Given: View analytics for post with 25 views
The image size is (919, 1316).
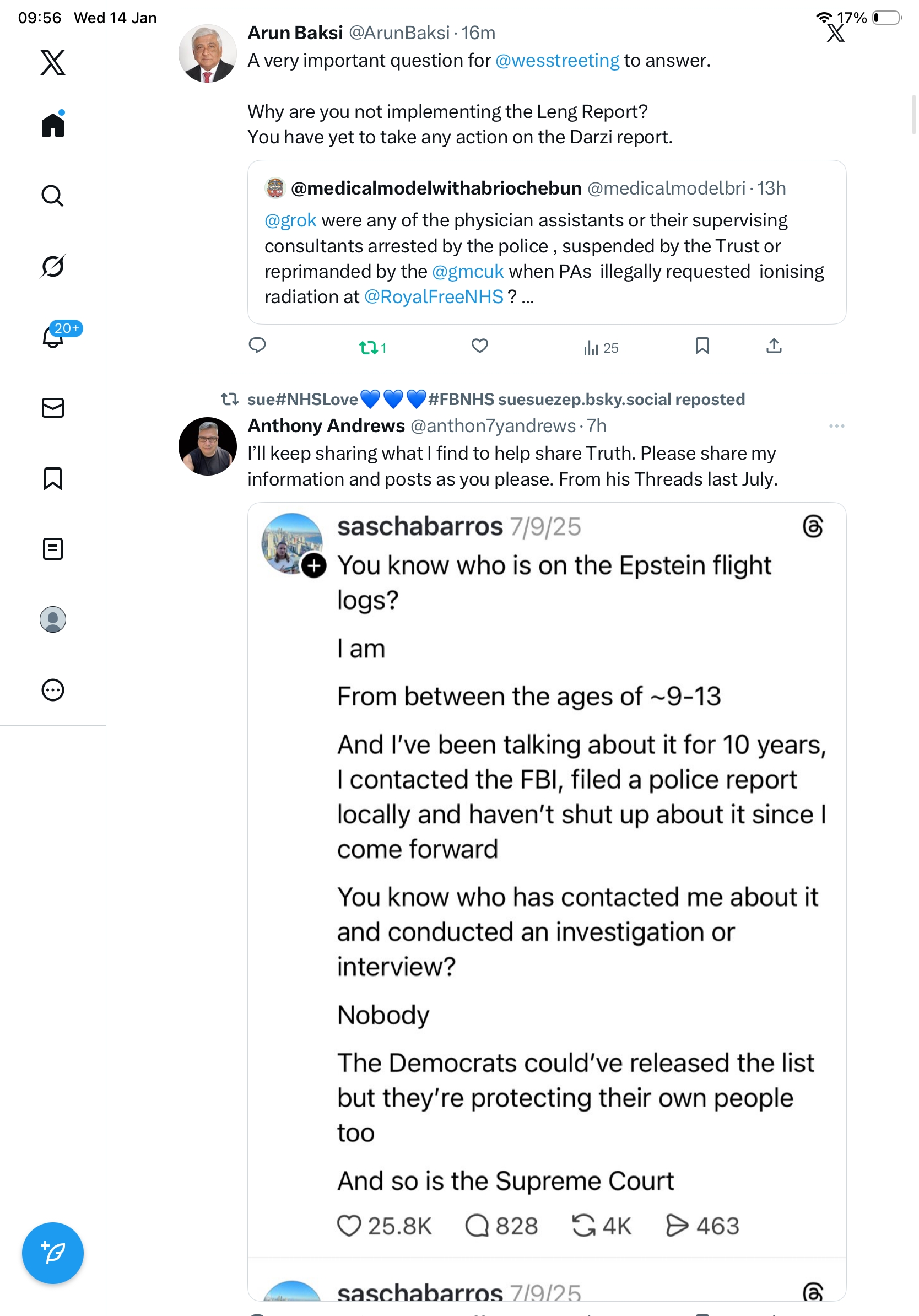Looking at the screenshot, I should pos(601,348).
